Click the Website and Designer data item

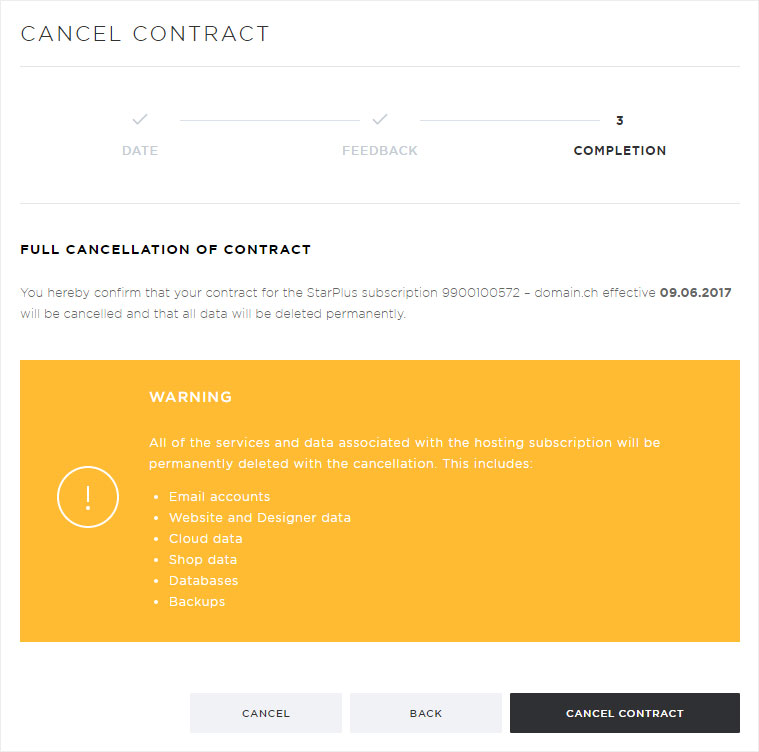[x=259, y=518]
